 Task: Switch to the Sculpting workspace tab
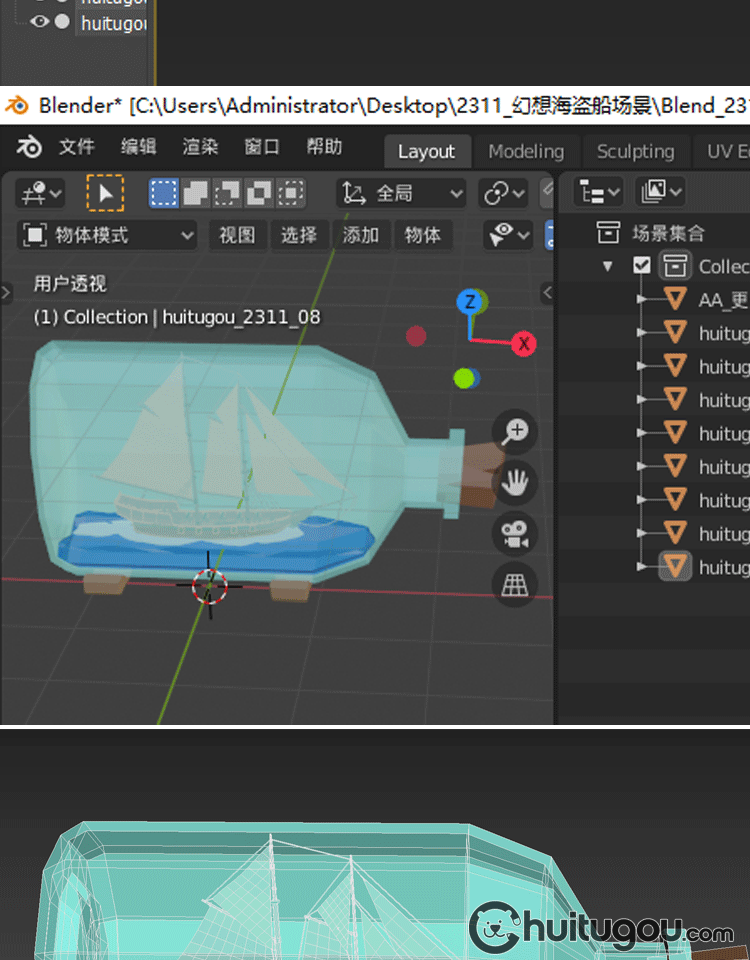(636, 151)
